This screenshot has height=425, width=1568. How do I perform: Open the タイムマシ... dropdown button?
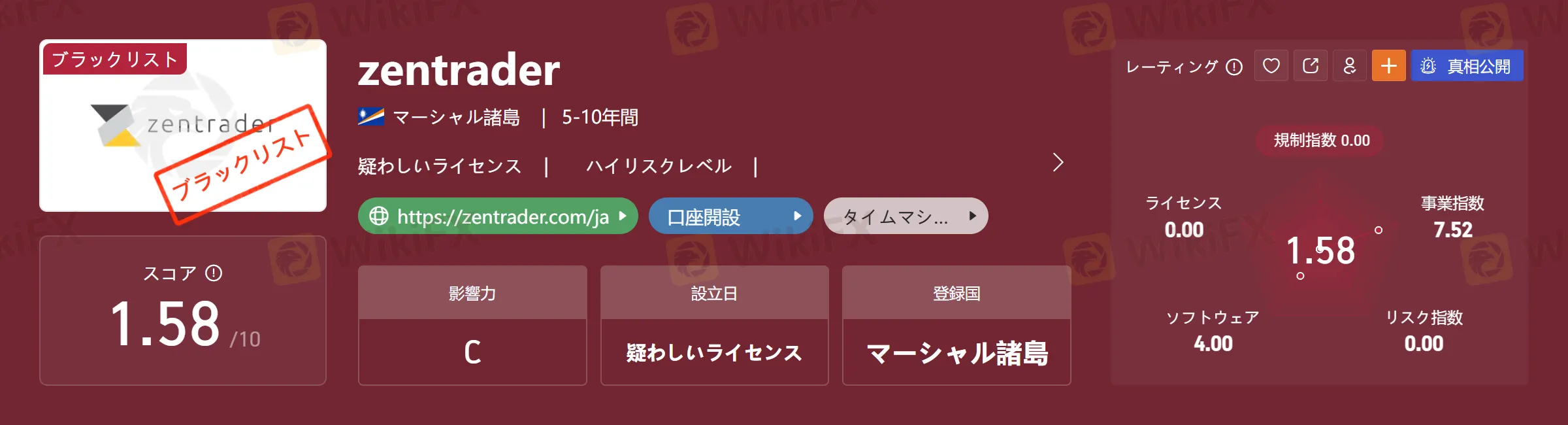tap(906, 216)
